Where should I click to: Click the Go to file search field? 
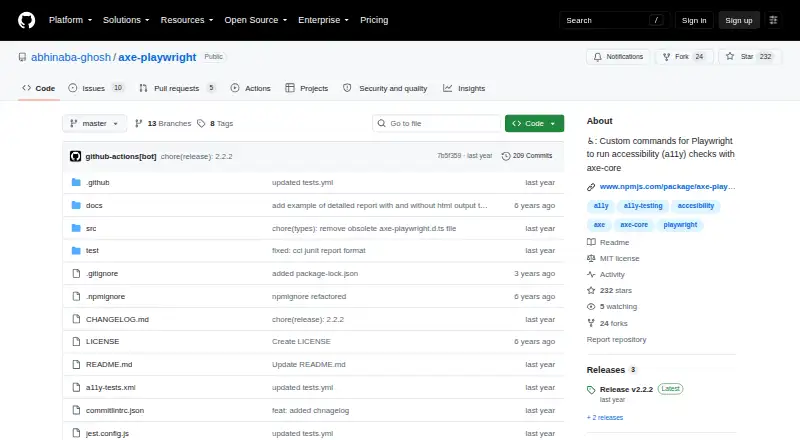(x=437, y=124)
